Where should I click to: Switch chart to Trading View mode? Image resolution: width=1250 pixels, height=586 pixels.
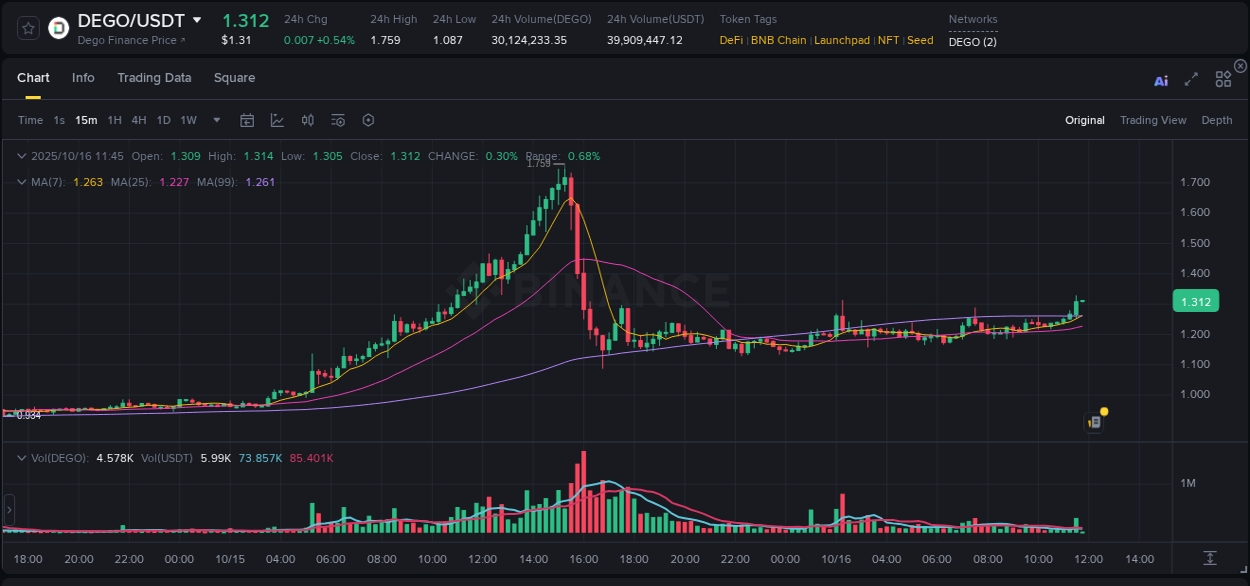(x=1153, y=120)
